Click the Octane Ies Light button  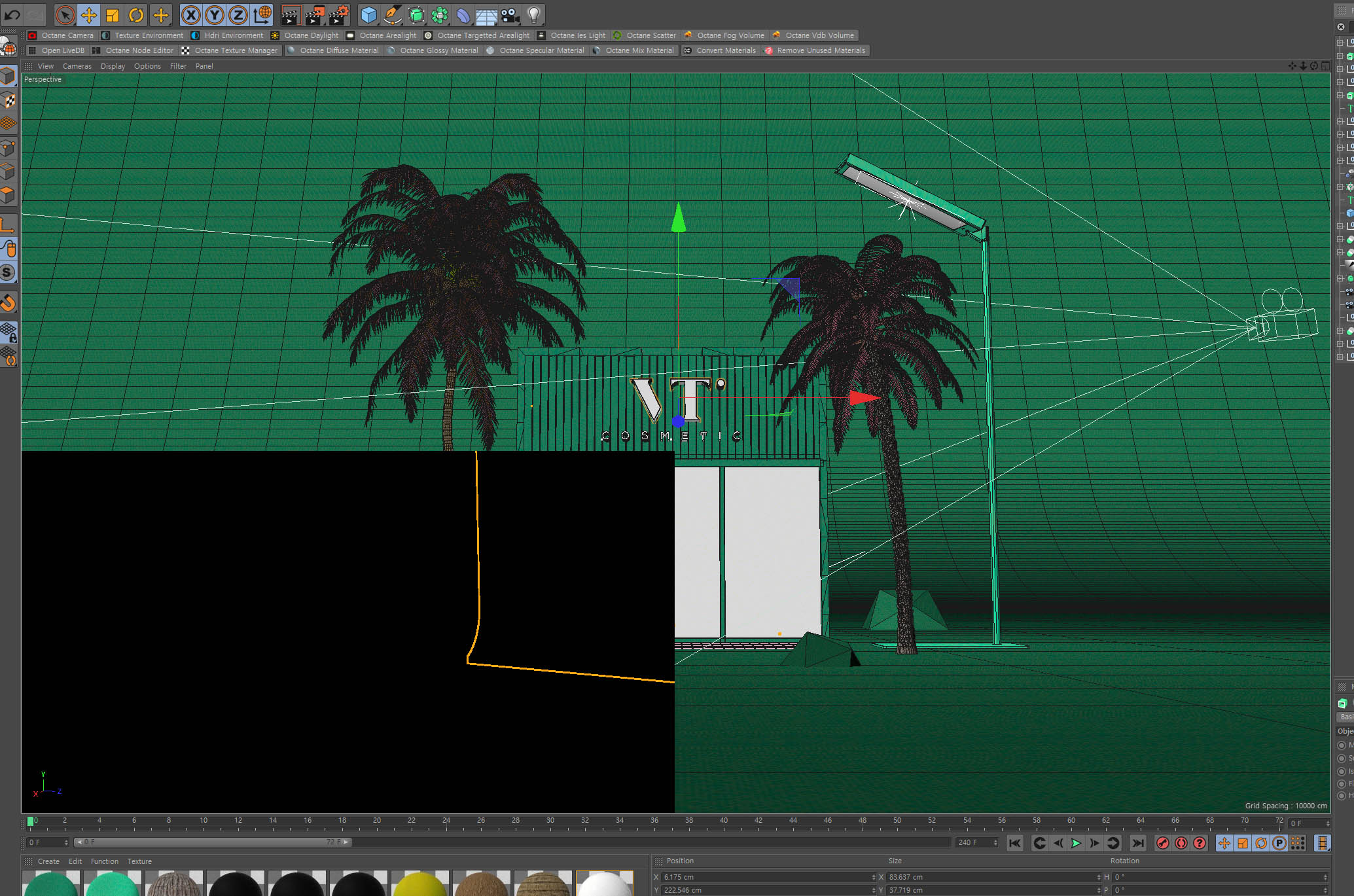click(572, 35)
